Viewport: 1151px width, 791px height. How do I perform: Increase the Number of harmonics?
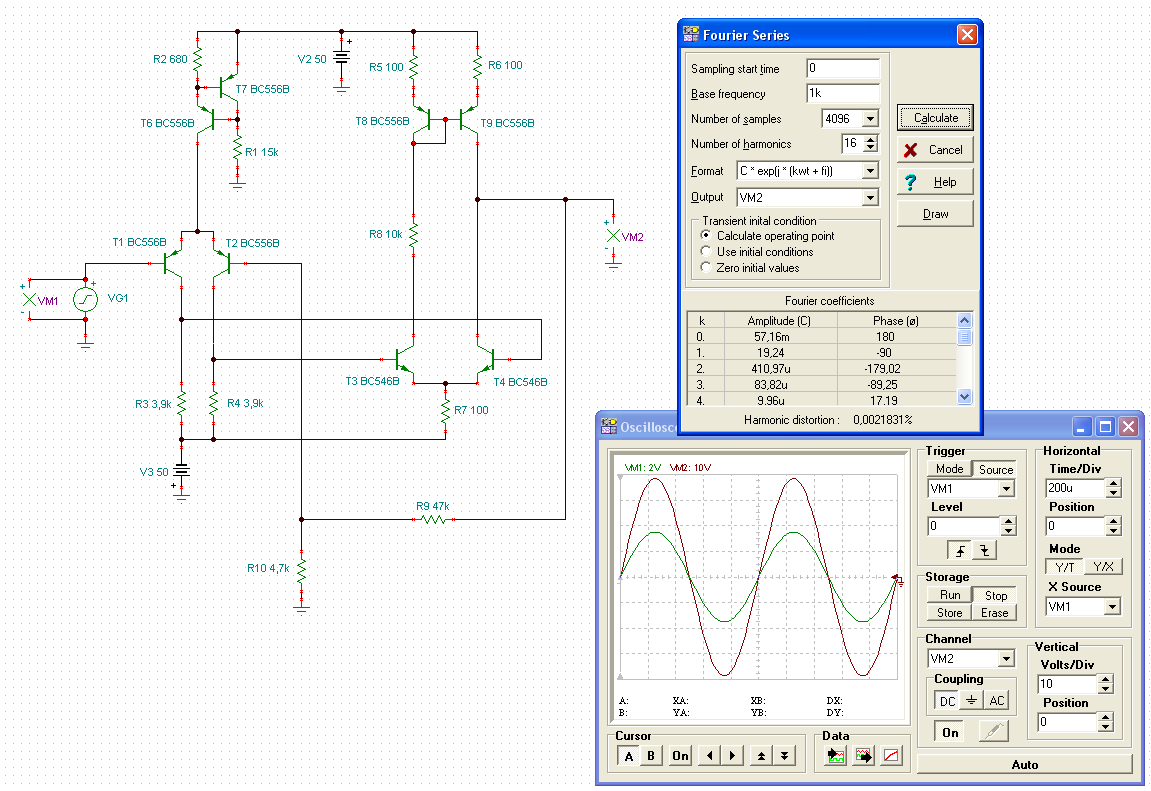[871, 139]
